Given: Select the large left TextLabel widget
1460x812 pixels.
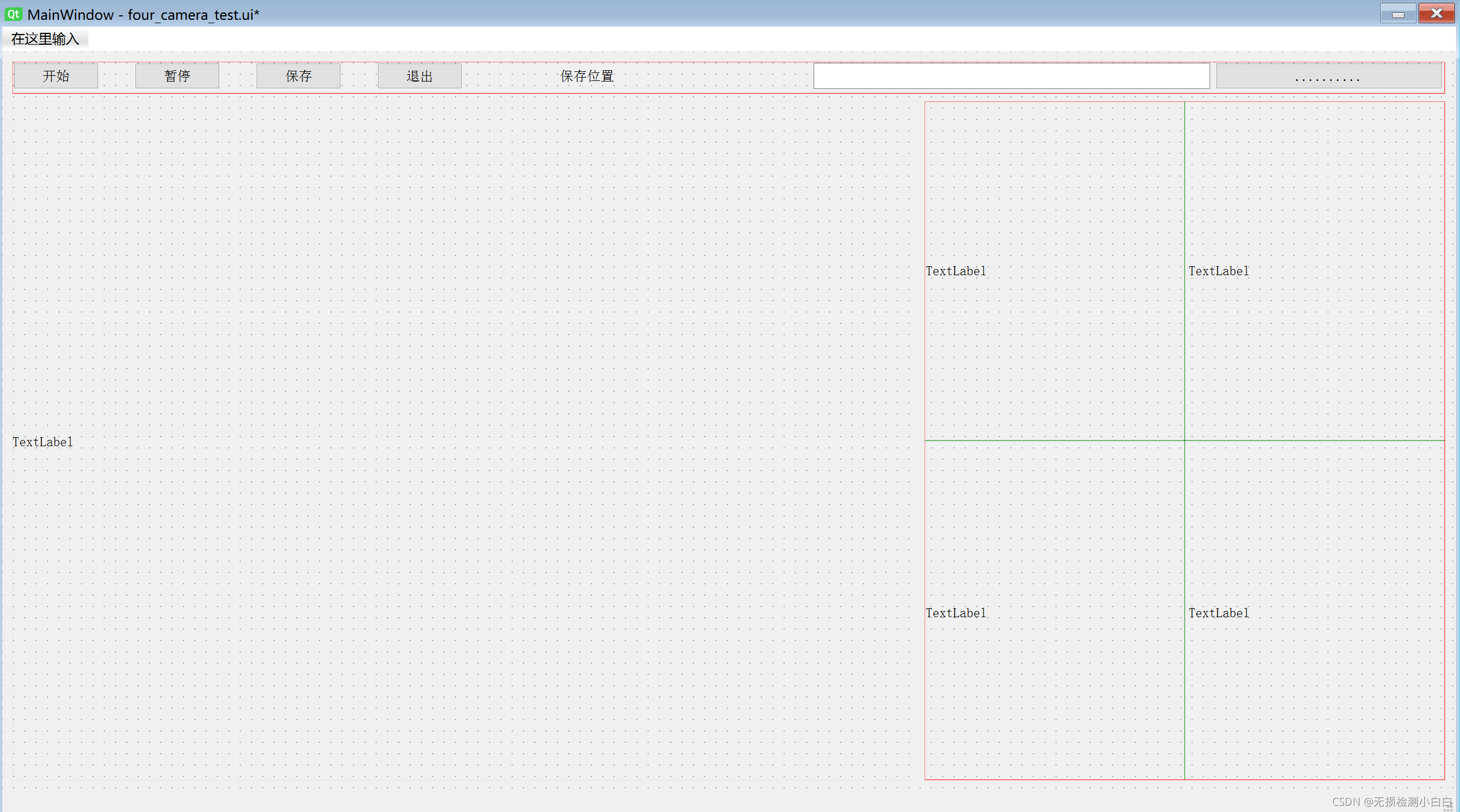Looking at the screenshot, I should tap(43, 442).
